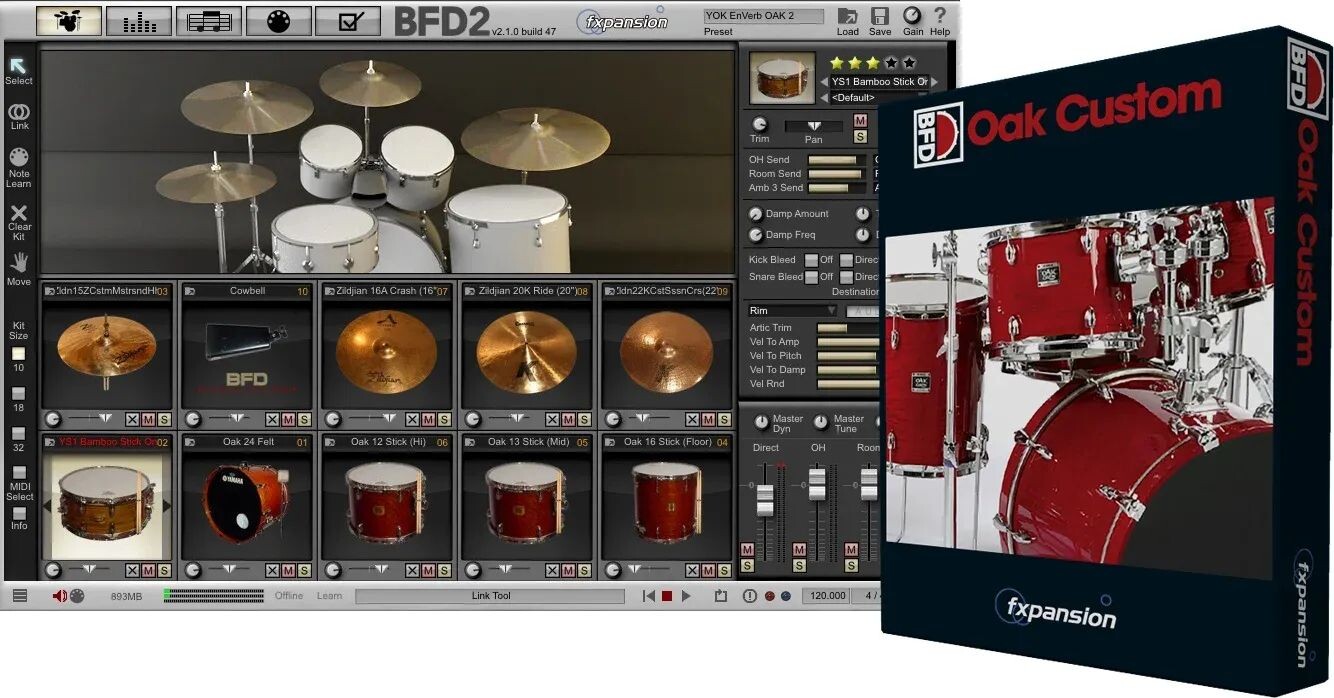Image resolution: width=1334 pixels, height=698 pixels.
Task: Click the Cowbell slot trim knob
Action: [x=193, y=419]
